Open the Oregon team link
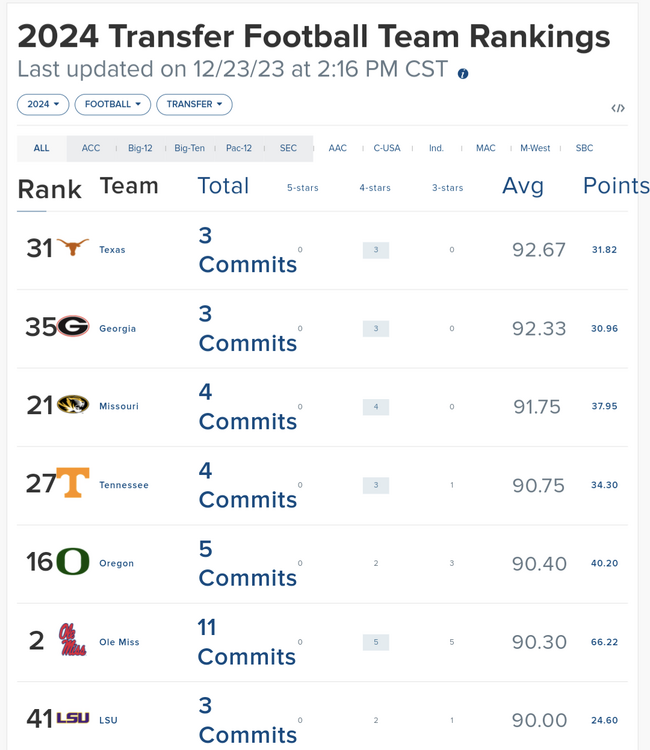The image size is (650, 750). tap(116, 563)
